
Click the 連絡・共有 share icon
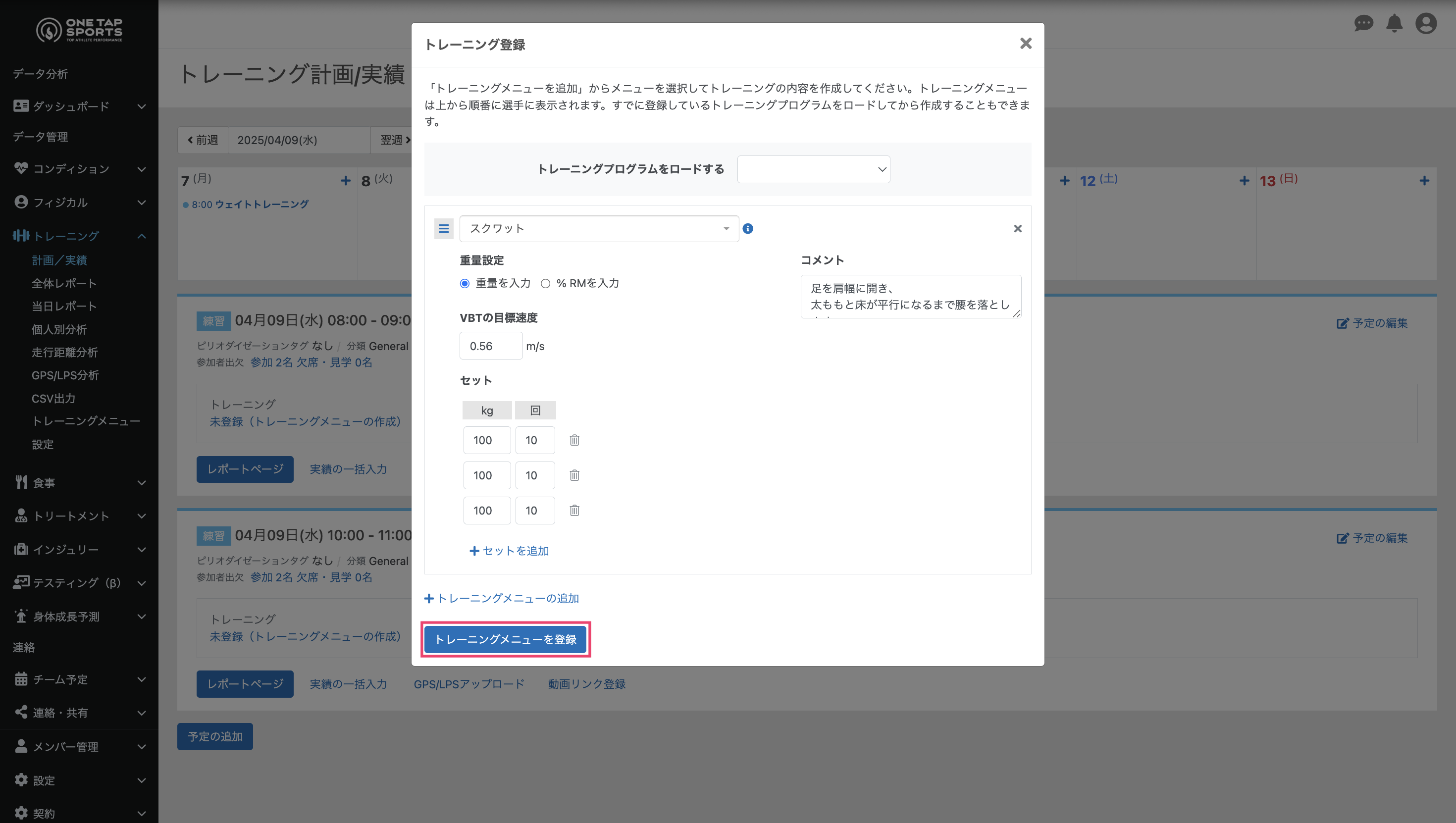pyautogui.click(x=21, y=712)
